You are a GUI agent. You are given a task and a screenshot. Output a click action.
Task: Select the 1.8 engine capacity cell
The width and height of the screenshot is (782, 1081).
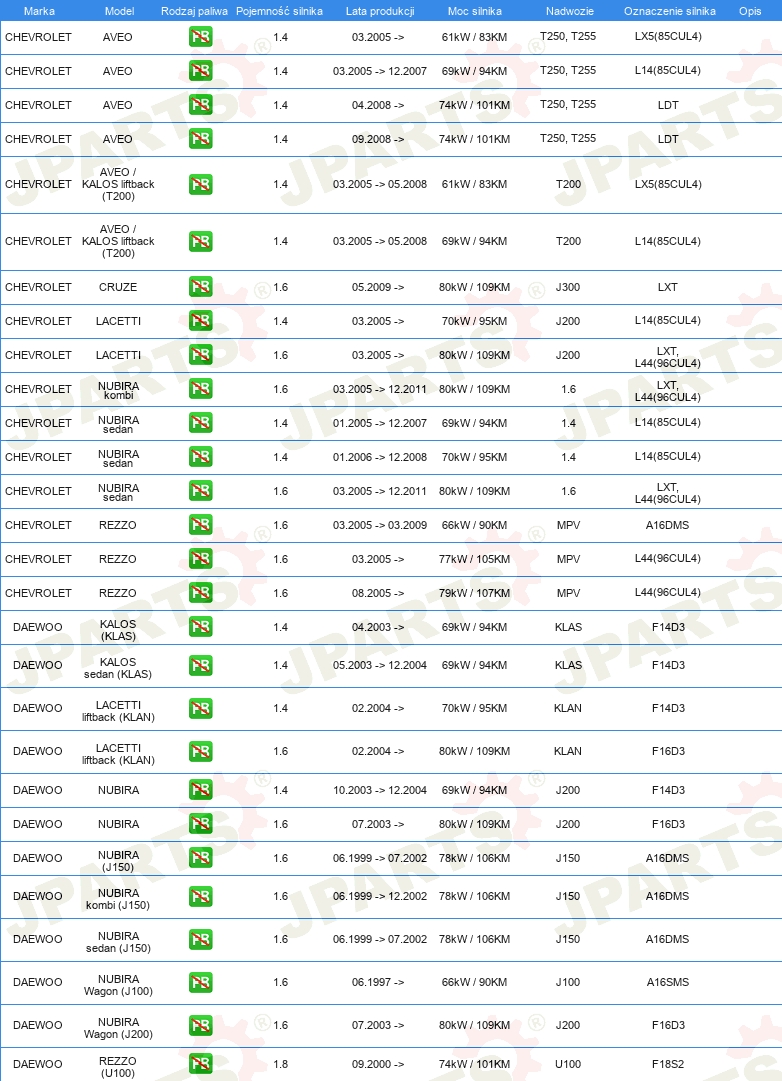point(281,1064)
